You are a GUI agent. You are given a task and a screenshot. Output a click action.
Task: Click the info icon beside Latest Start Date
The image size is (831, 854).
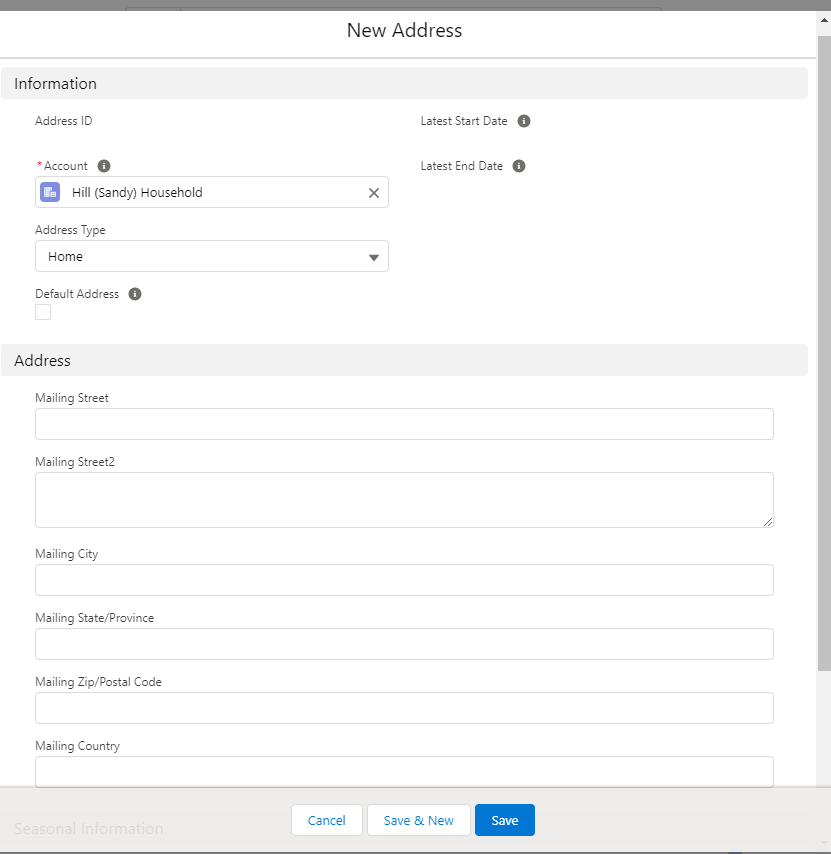(x=525, y=121)
